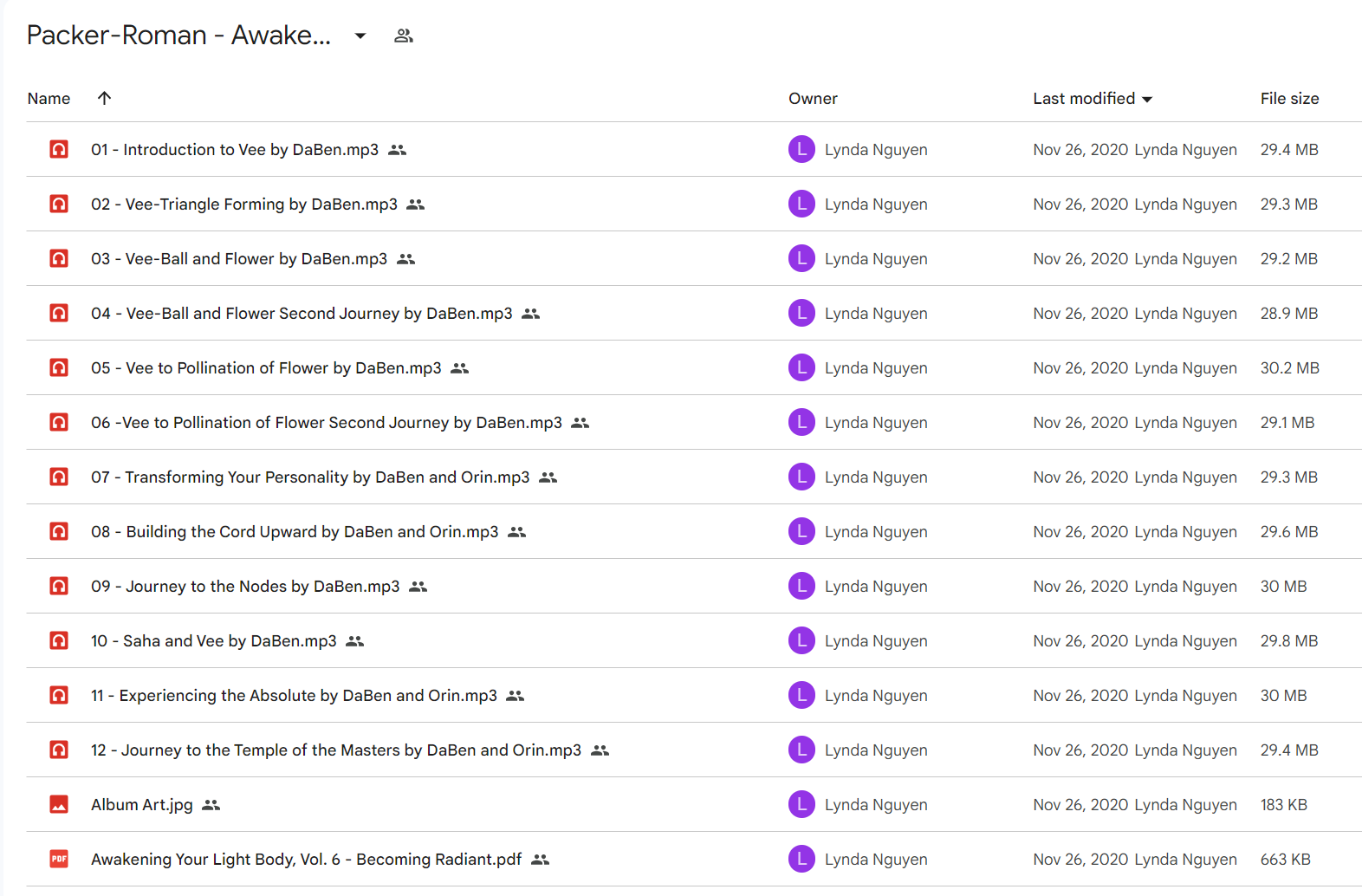Click audio icon for 05 Vee to Pollination
This screenshot has width=1362, height=896.
(x=59, y=367)
